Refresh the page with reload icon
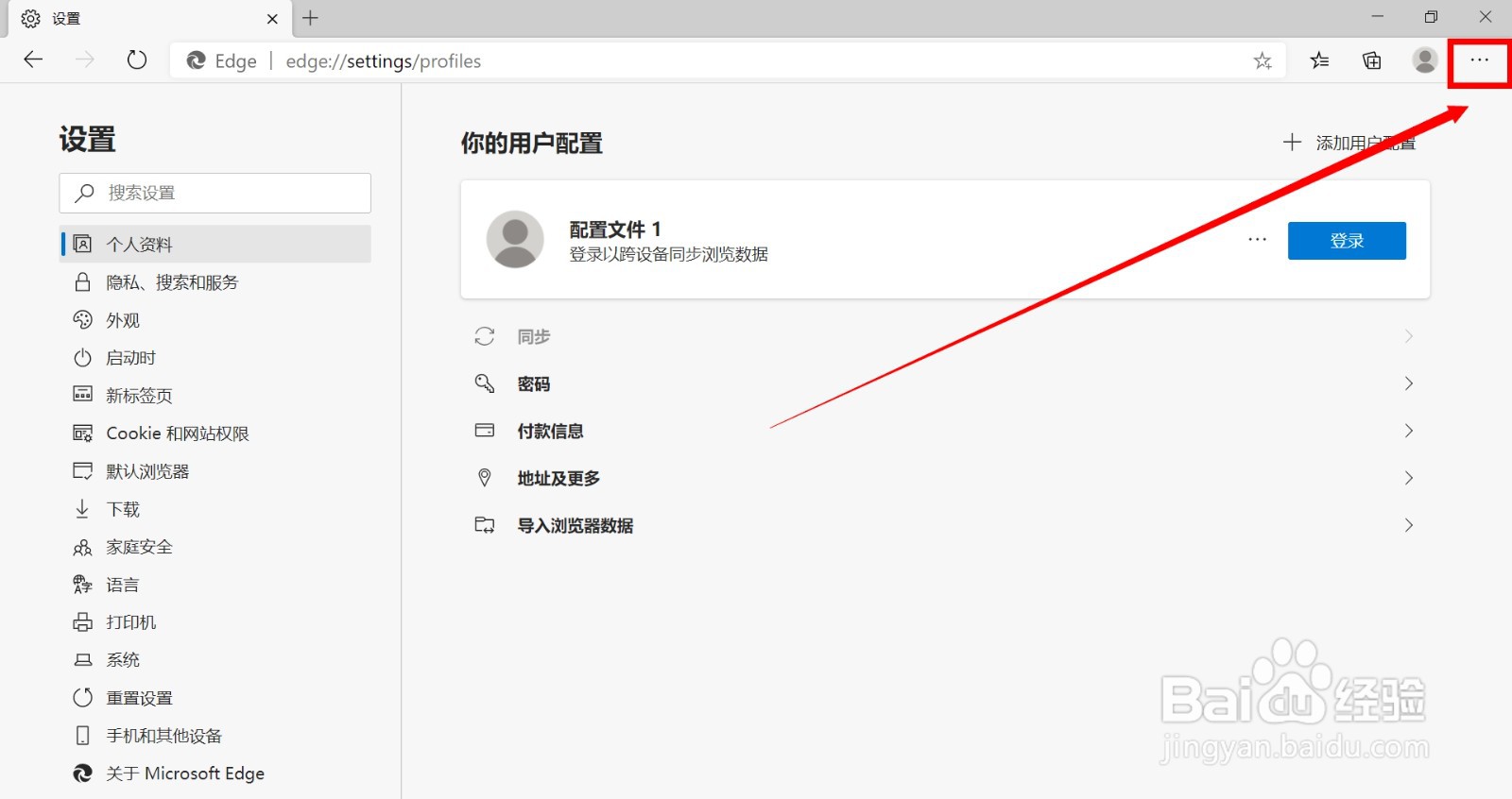This screenshot has width=1512, height=799. click(137, 60)
